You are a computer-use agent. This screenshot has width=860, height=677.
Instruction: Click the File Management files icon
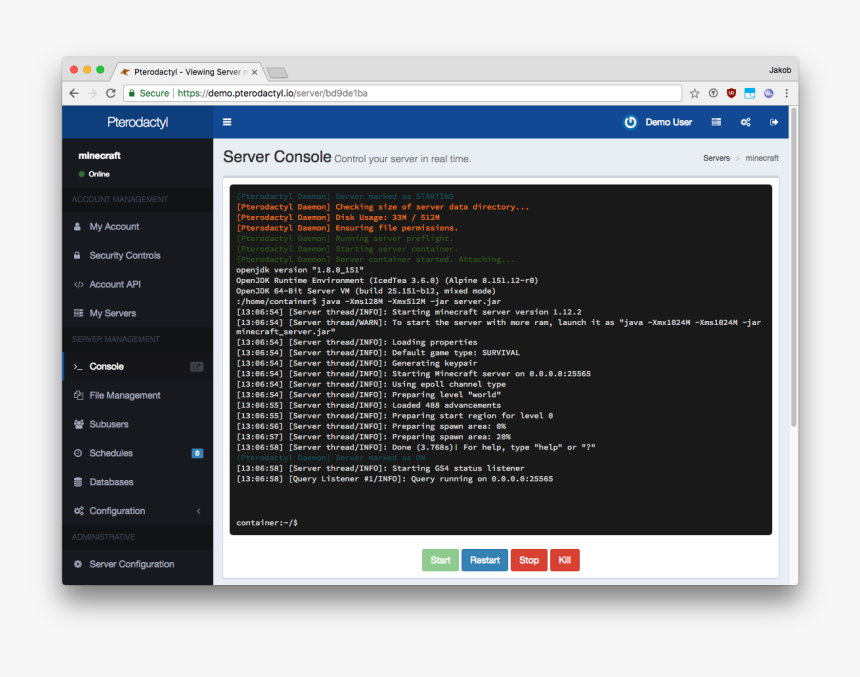point(78,395)
